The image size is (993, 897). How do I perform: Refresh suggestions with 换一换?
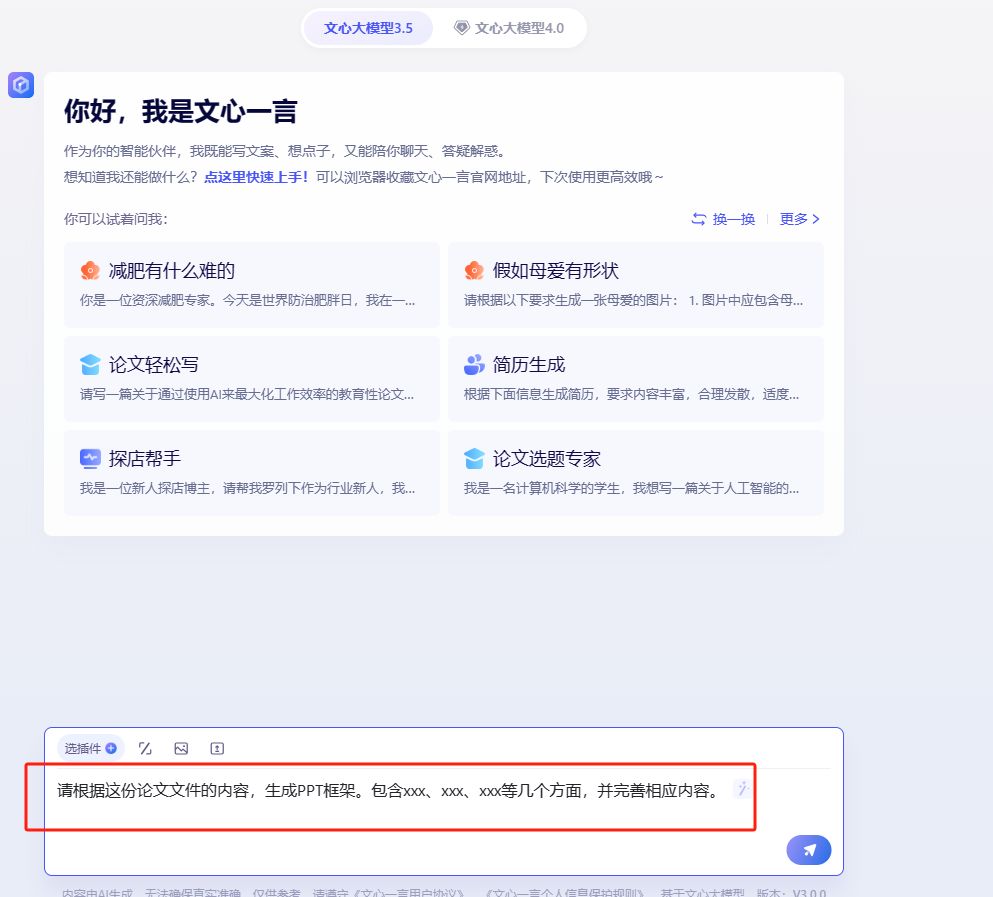tap(723, 219)
